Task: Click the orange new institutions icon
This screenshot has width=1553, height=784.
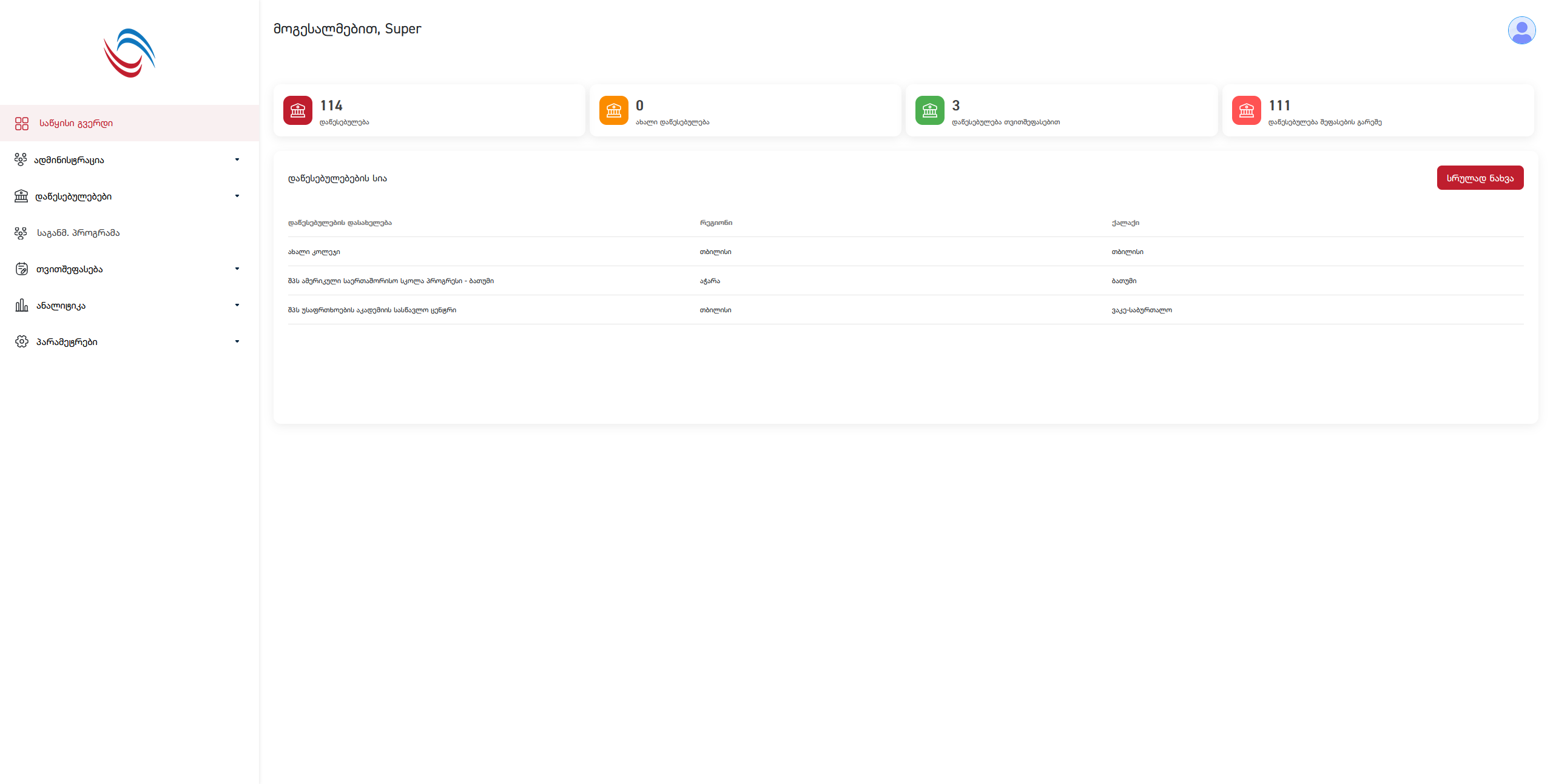Action: 614,110
